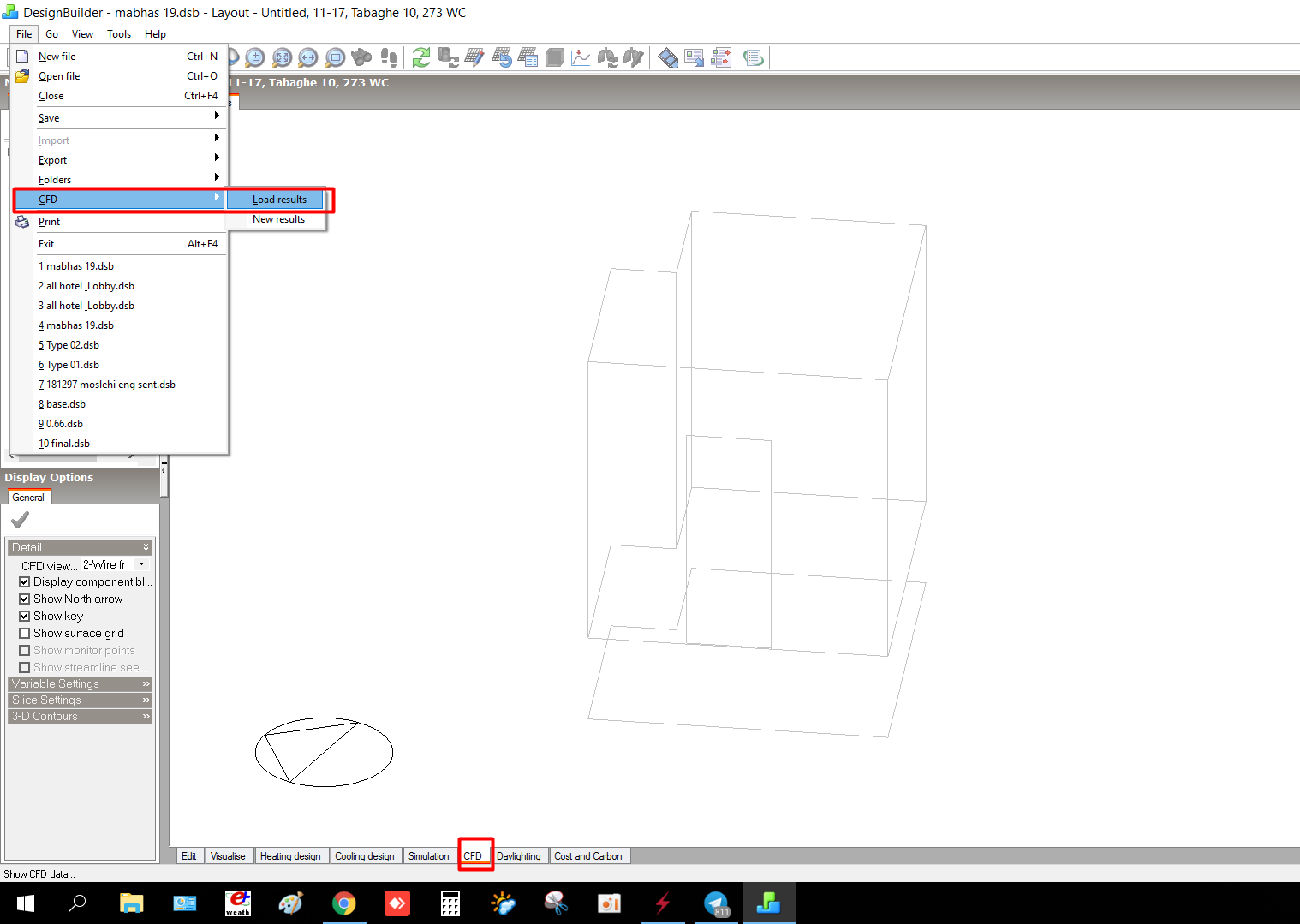The image size is (1300, 924).
Task: Open the Cooling design tab
Action: pyautogui.click(x=365, y=856)
